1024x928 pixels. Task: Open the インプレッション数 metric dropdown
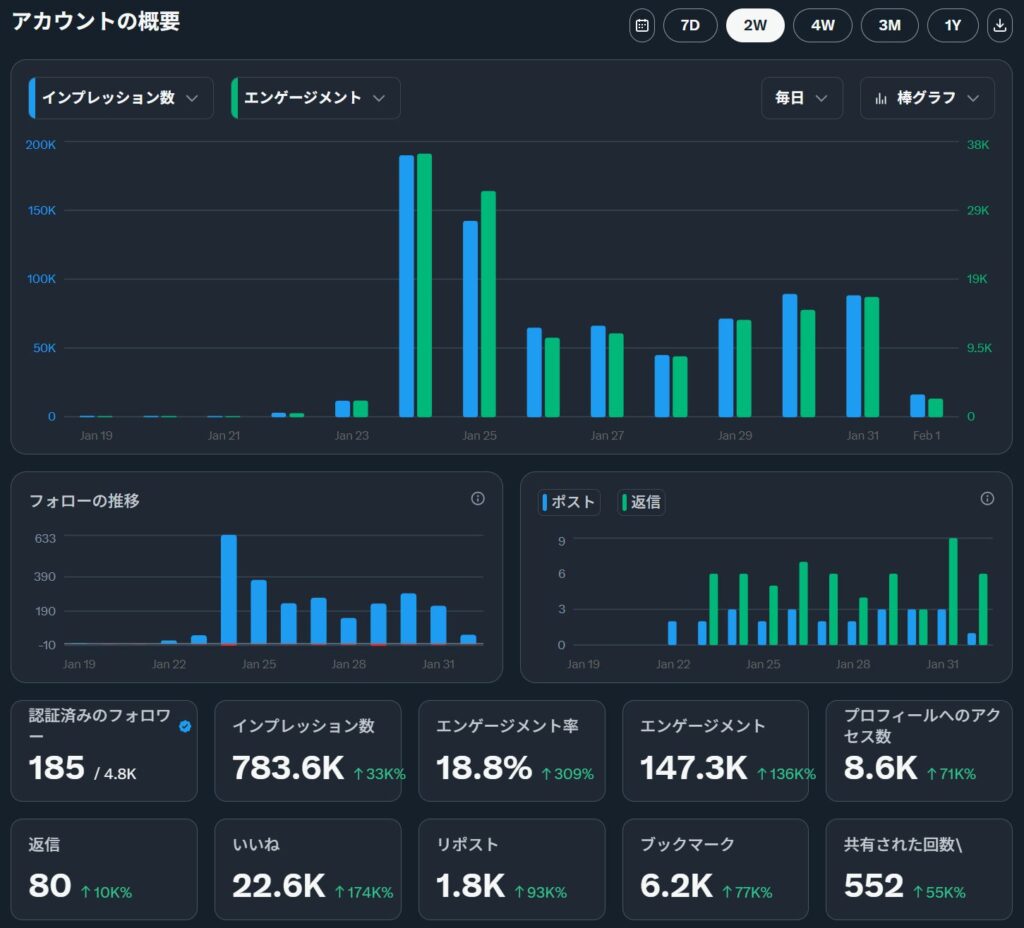(122, 98)
